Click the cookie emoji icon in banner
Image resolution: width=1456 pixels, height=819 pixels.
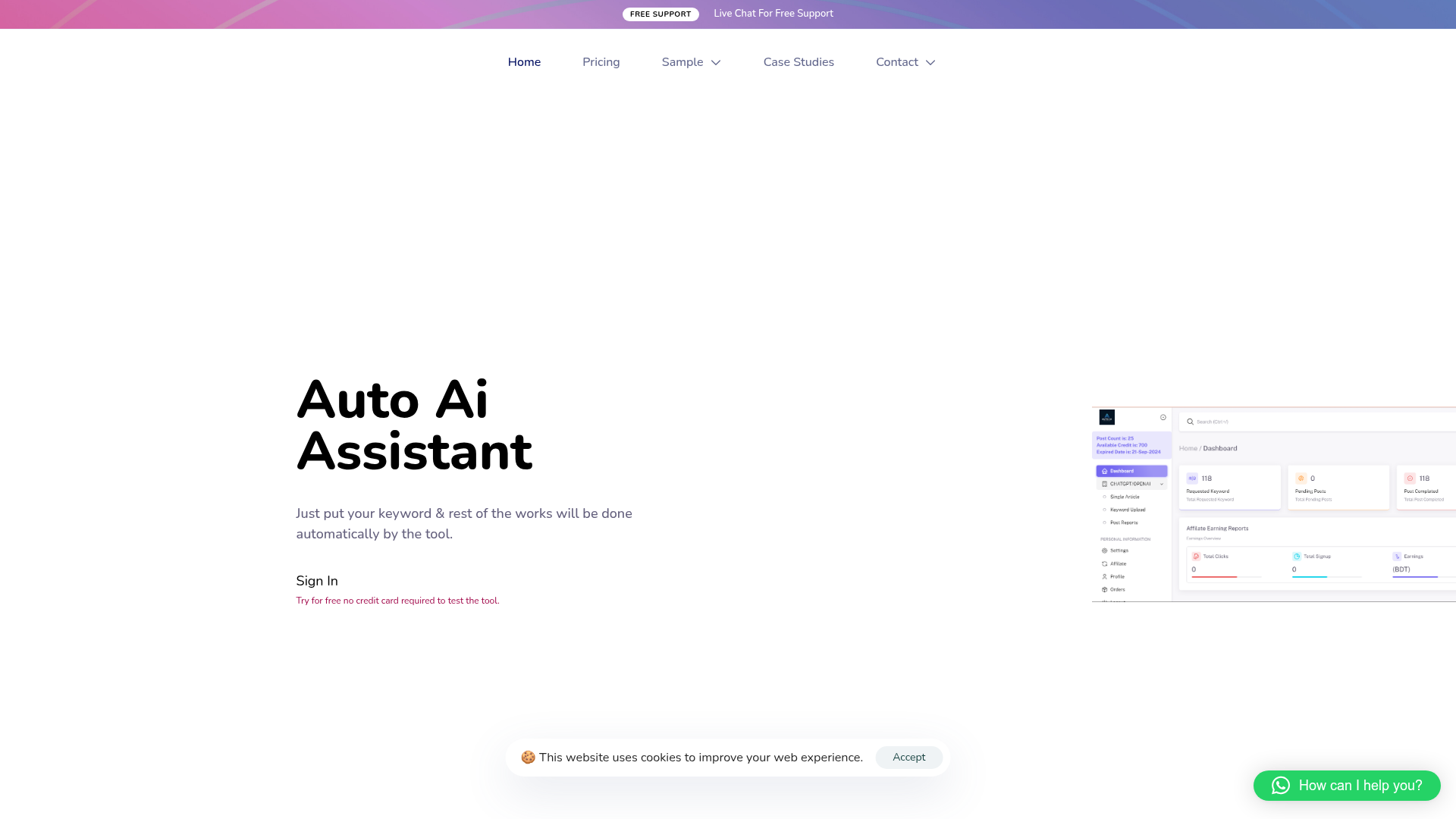point(528,758)
